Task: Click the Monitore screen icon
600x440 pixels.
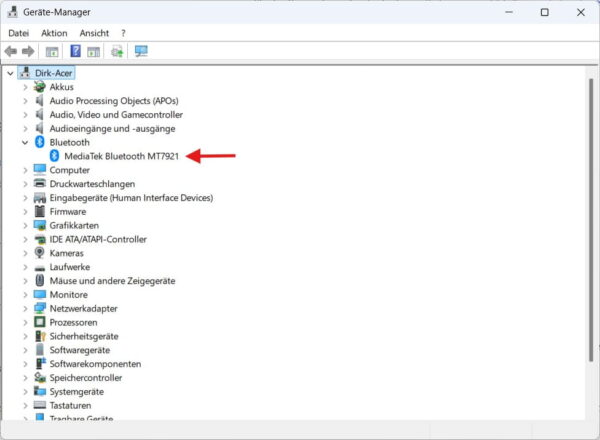Action: pyautogui.click(x=39, y=294)
